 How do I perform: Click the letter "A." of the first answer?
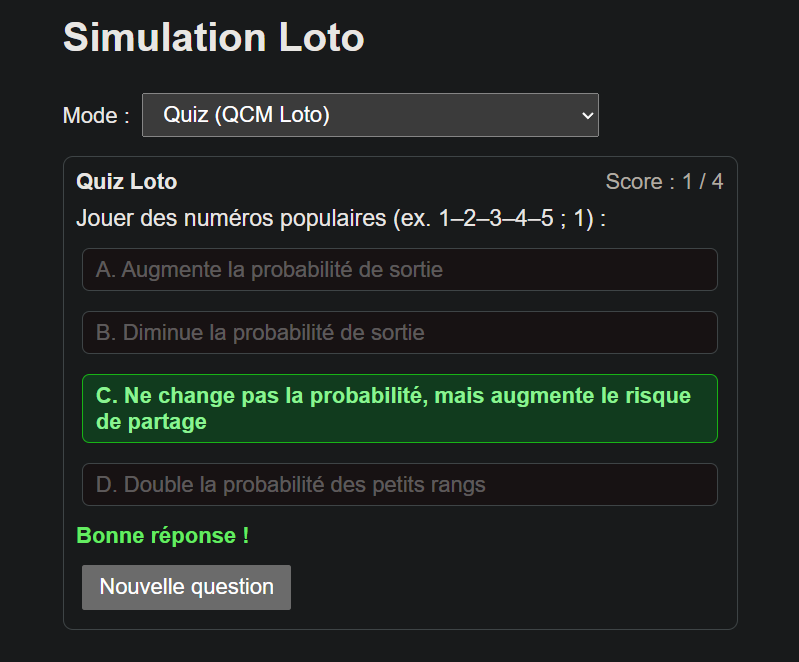tap(106, 270)
